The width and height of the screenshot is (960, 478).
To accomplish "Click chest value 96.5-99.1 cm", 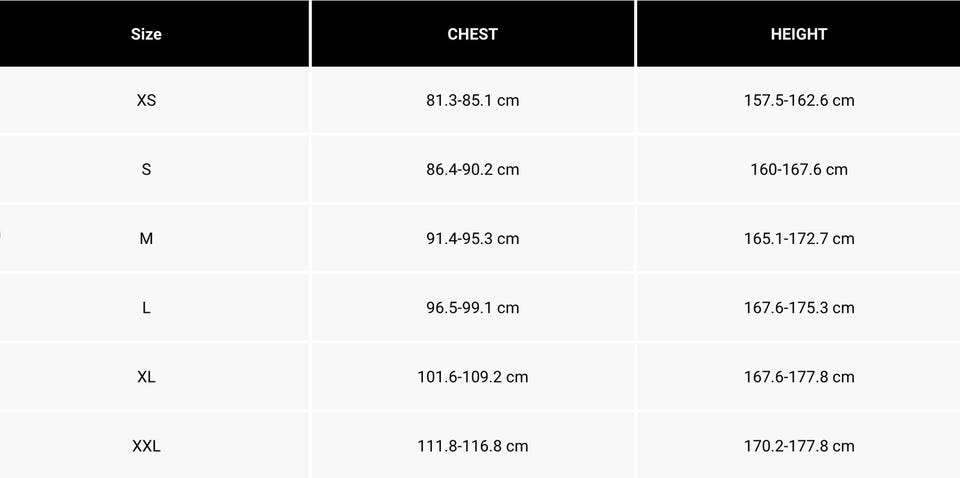I will [x=472, y=307].
